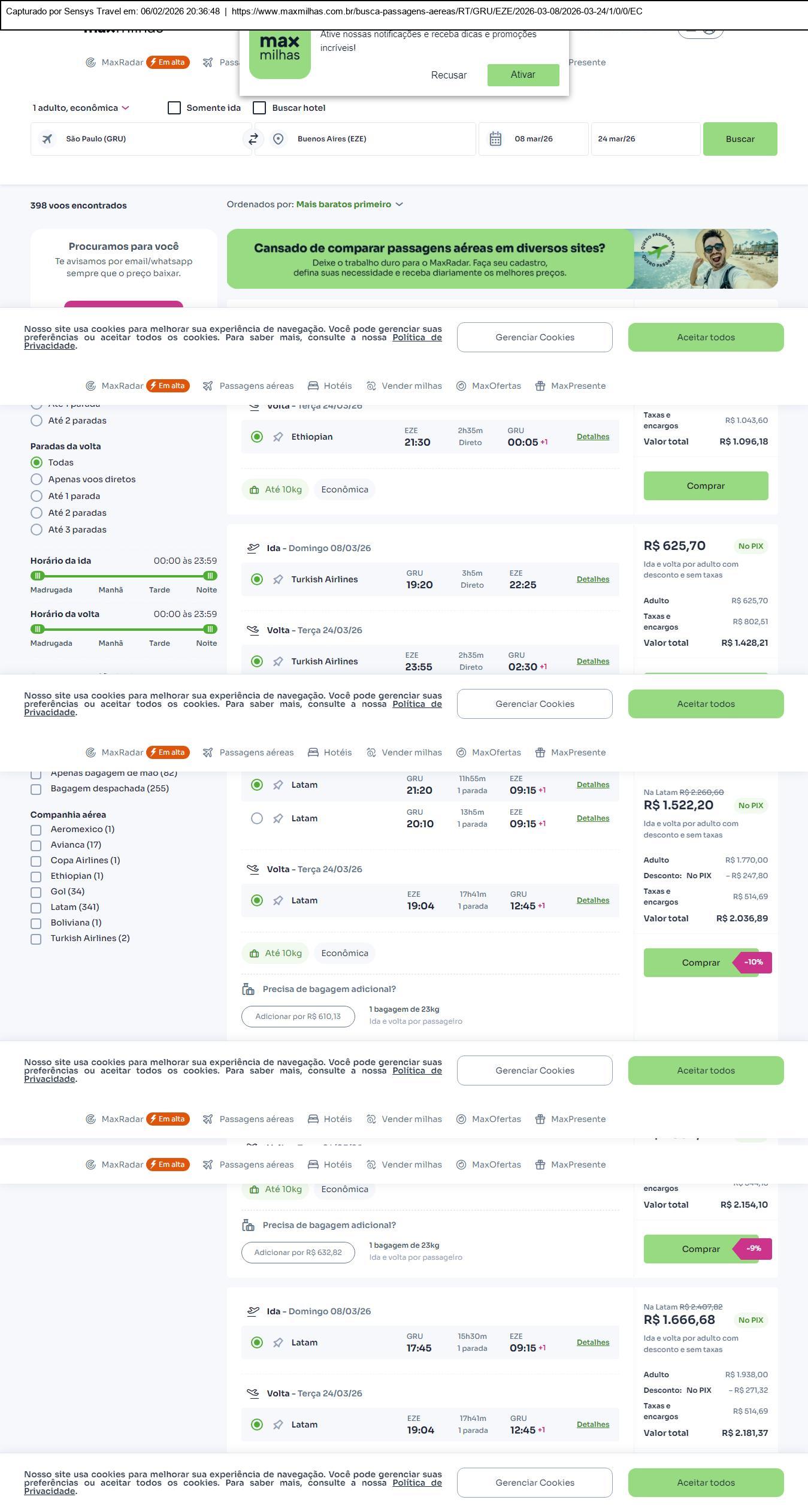Expand the 'Mais baratos primeiro' sort dropdown
The height and width of the screenshot is (1512, 808).
point(349,204)
